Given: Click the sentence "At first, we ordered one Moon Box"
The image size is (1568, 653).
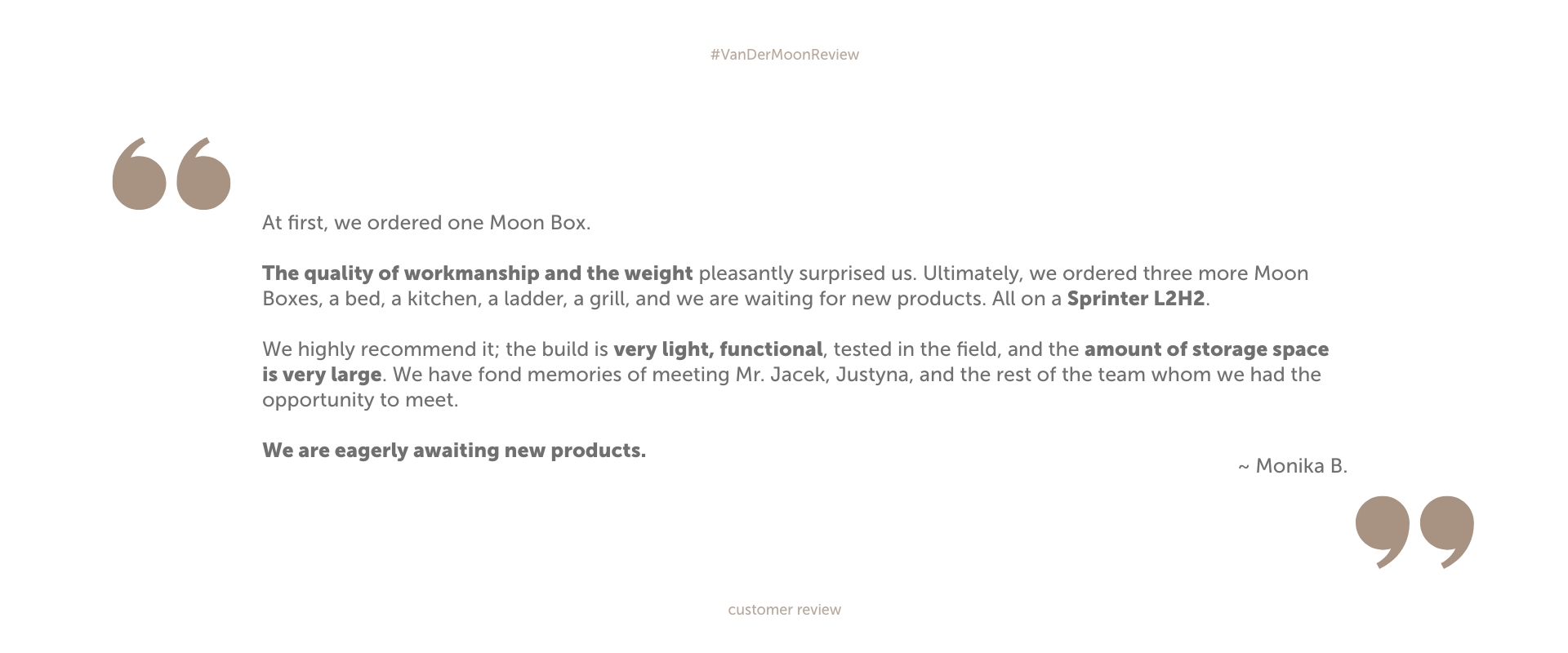Looking at the screenshot, I should click(x=425, y=223).
